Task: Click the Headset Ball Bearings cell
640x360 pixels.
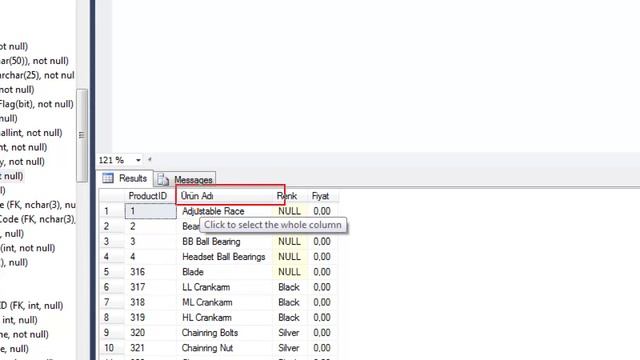Action: point(224,257)
